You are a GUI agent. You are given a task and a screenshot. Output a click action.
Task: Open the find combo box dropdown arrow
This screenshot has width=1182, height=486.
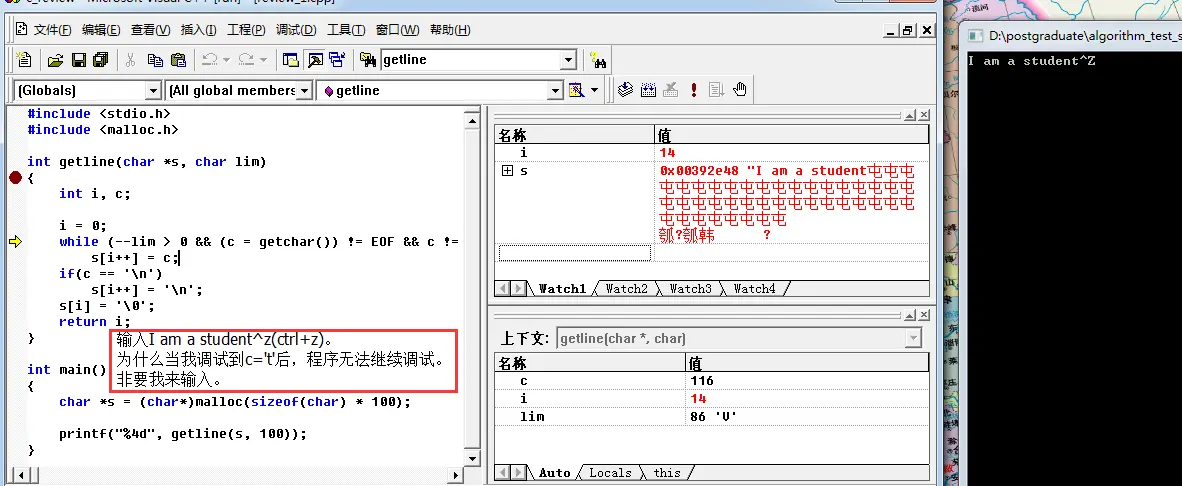(x=568, y=60)
